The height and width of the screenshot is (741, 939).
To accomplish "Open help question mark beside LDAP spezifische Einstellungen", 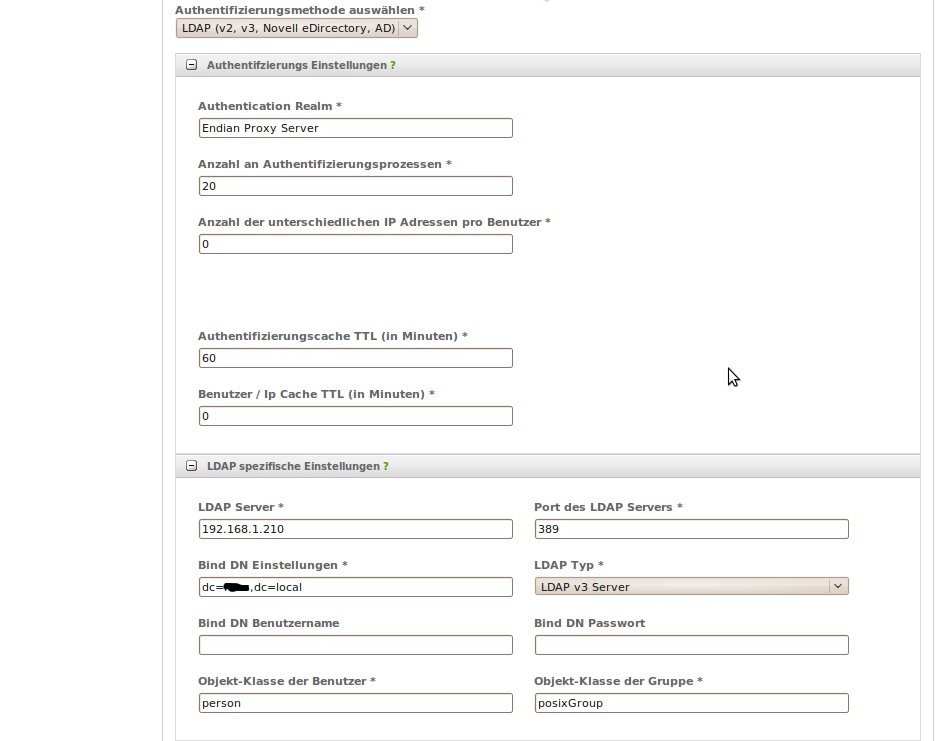I will tap(386, 466).
